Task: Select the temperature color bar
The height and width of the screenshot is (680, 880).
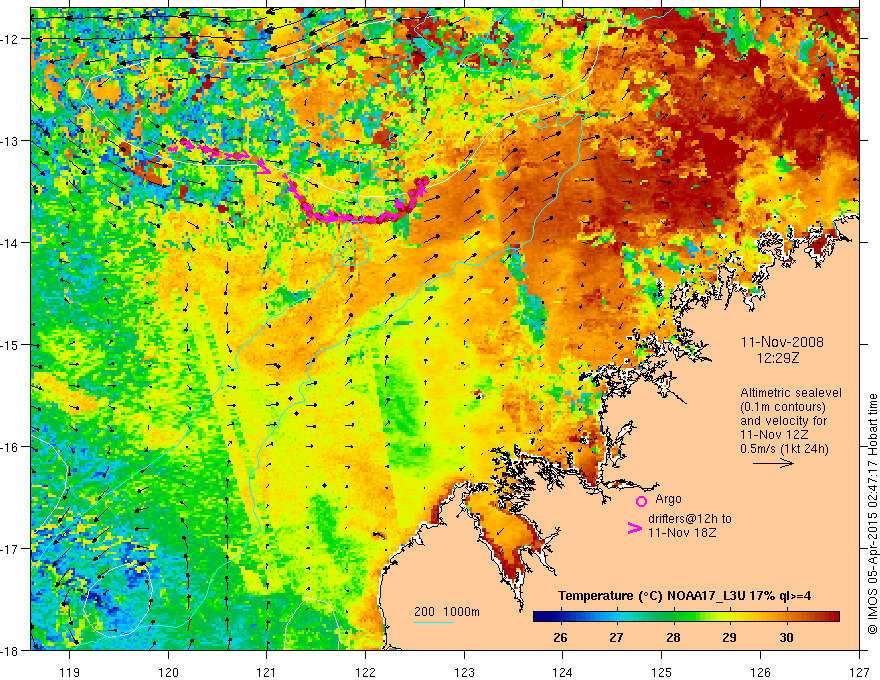Action: [x=686, y=617]
